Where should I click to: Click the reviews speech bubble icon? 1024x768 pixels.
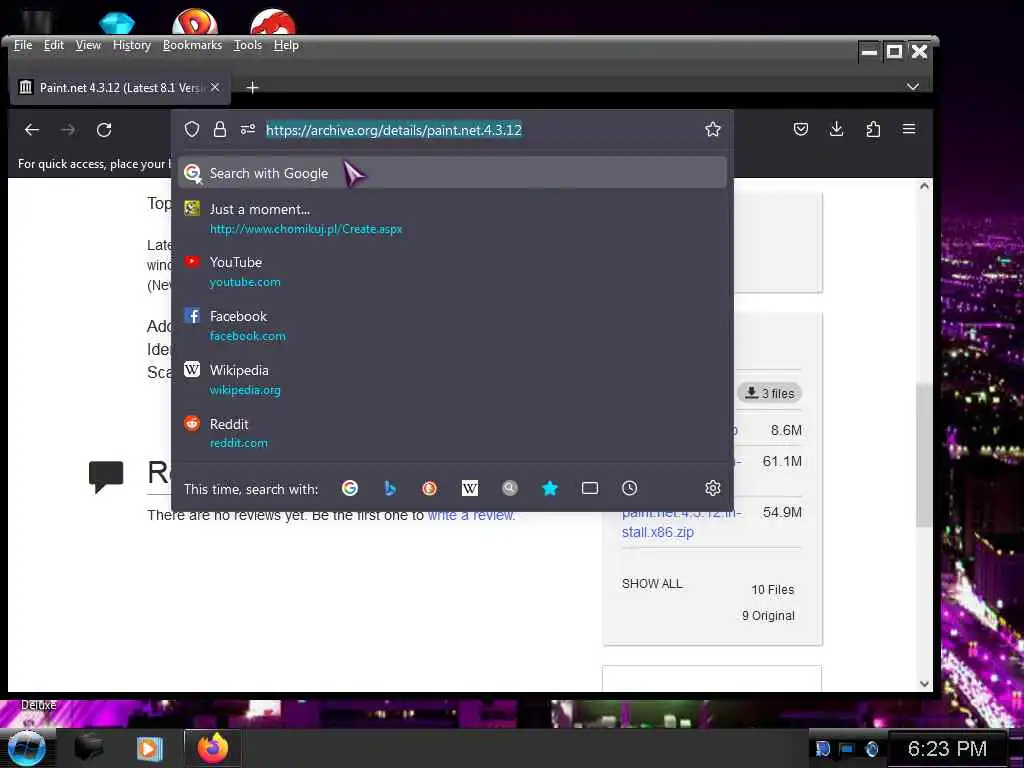click(106, 476)
